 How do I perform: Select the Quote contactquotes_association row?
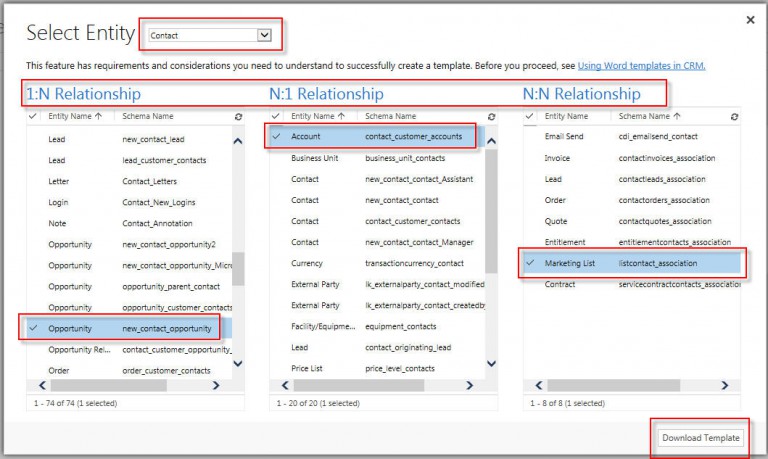632,221
